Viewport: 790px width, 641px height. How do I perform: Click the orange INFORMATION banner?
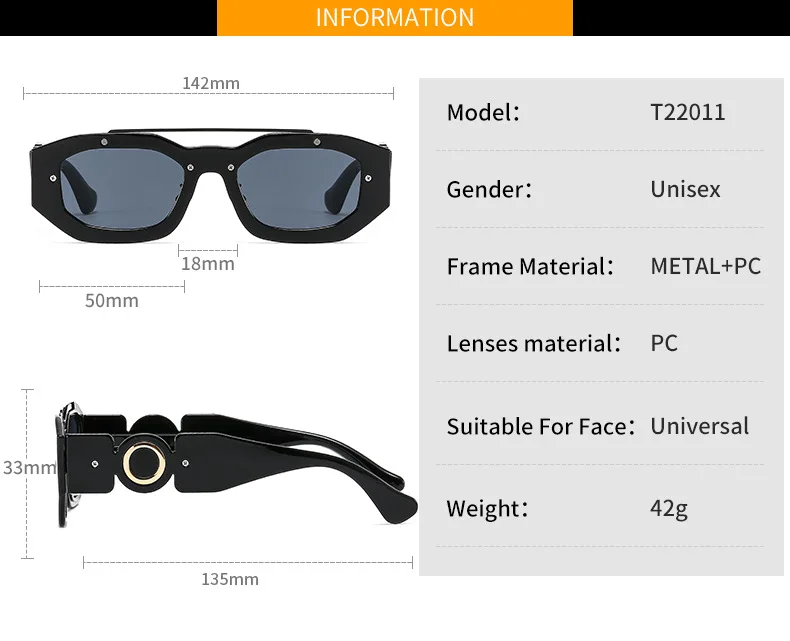click(394, 18)
